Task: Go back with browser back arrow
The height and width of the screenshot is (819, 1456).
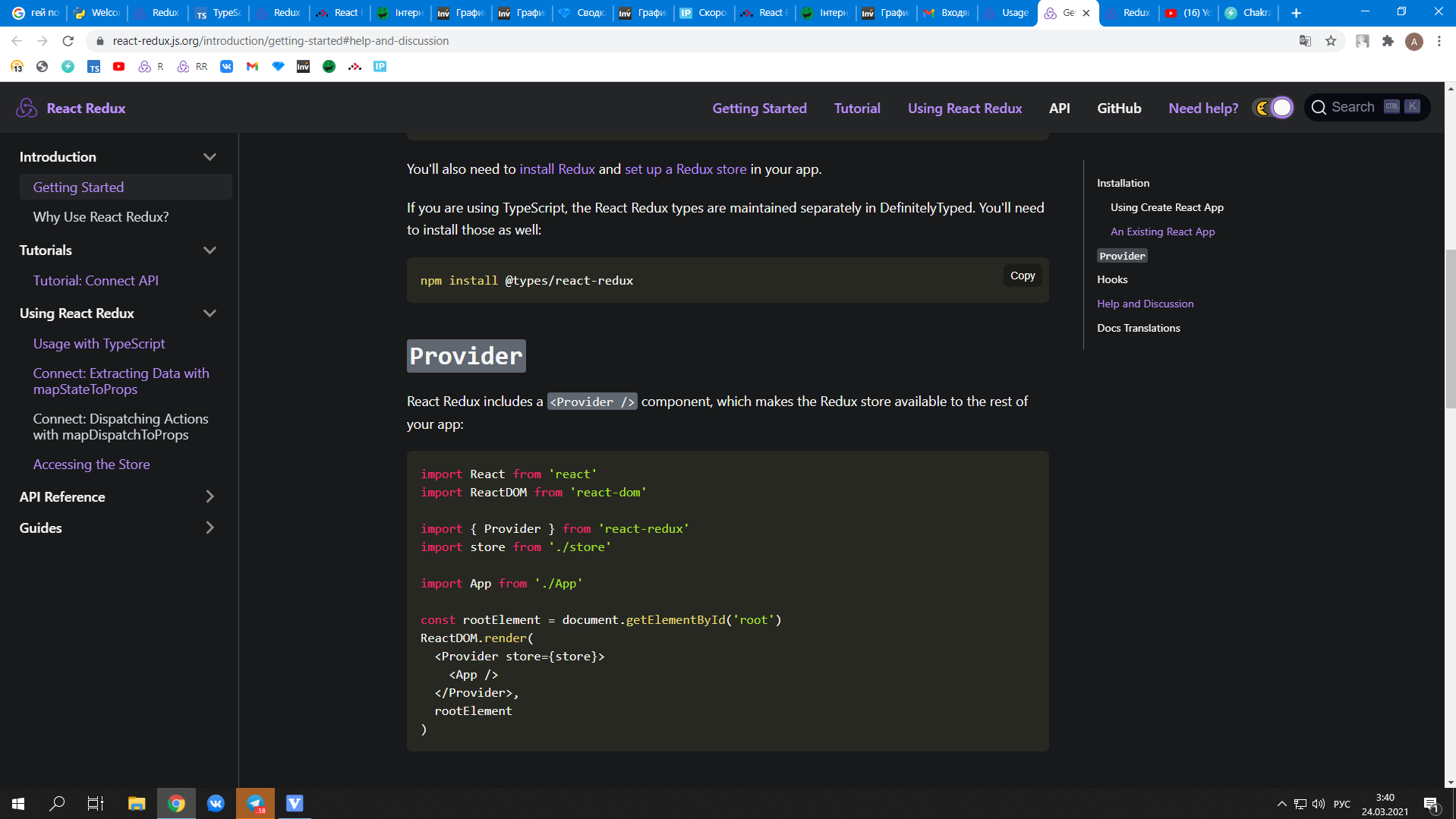Action: 17,41
